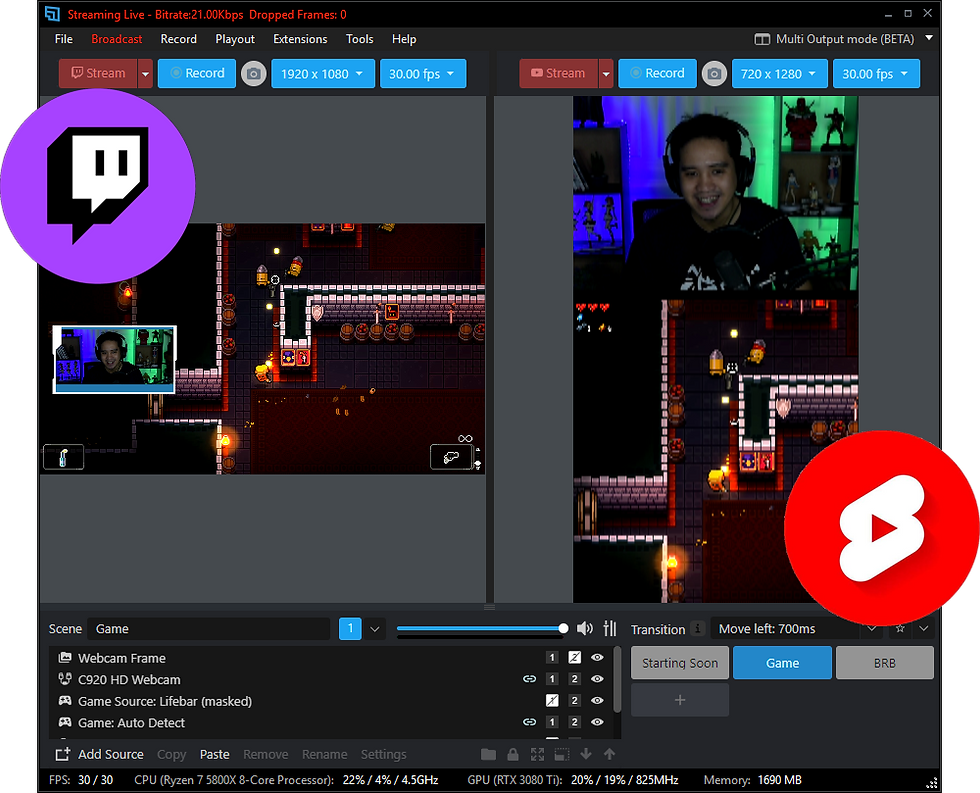
Task: Expand the Multi Output mode dropdown arrow
Action: [929, 38]
